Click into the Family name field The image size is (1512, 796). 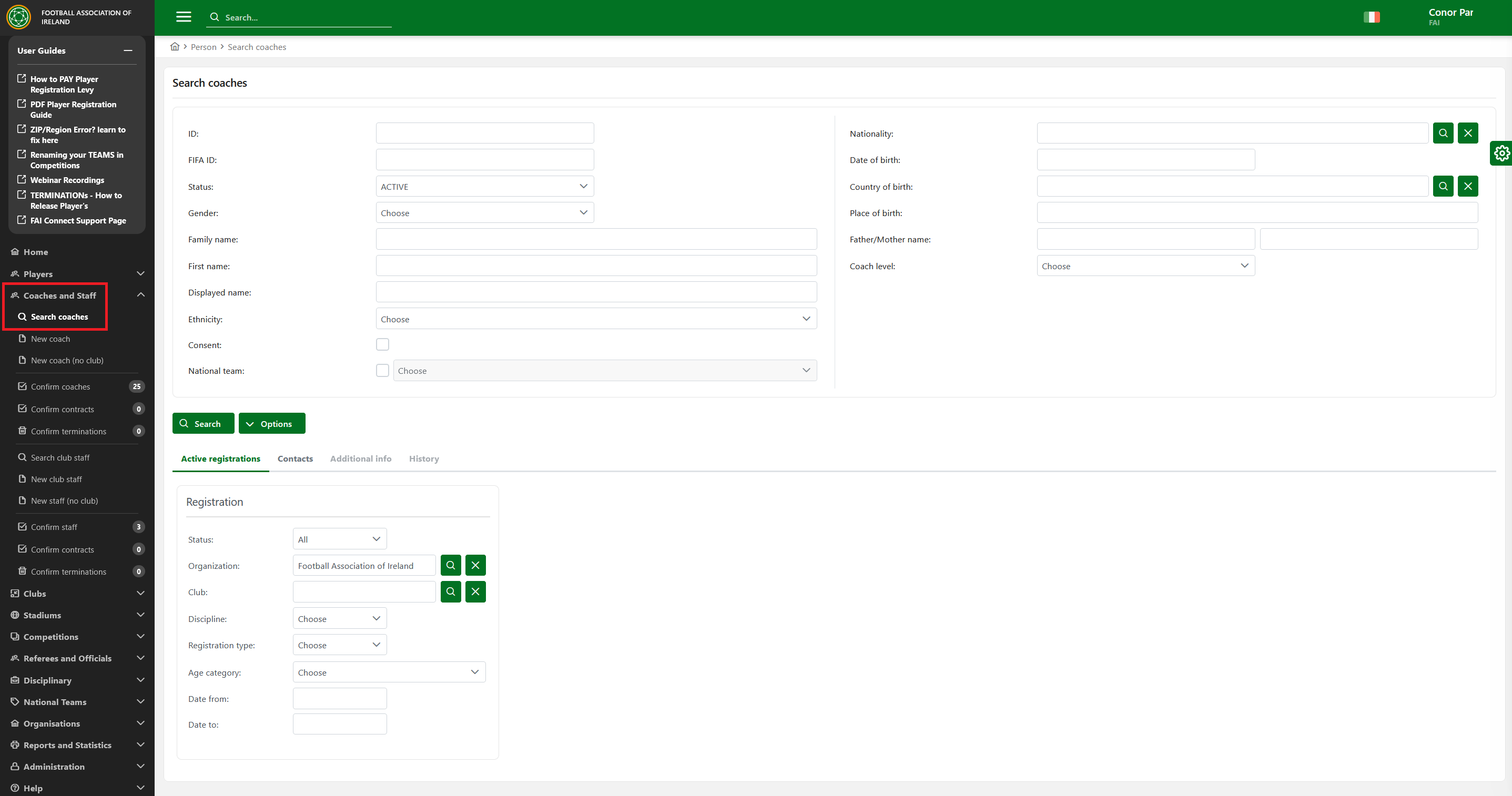coord(596,239)
